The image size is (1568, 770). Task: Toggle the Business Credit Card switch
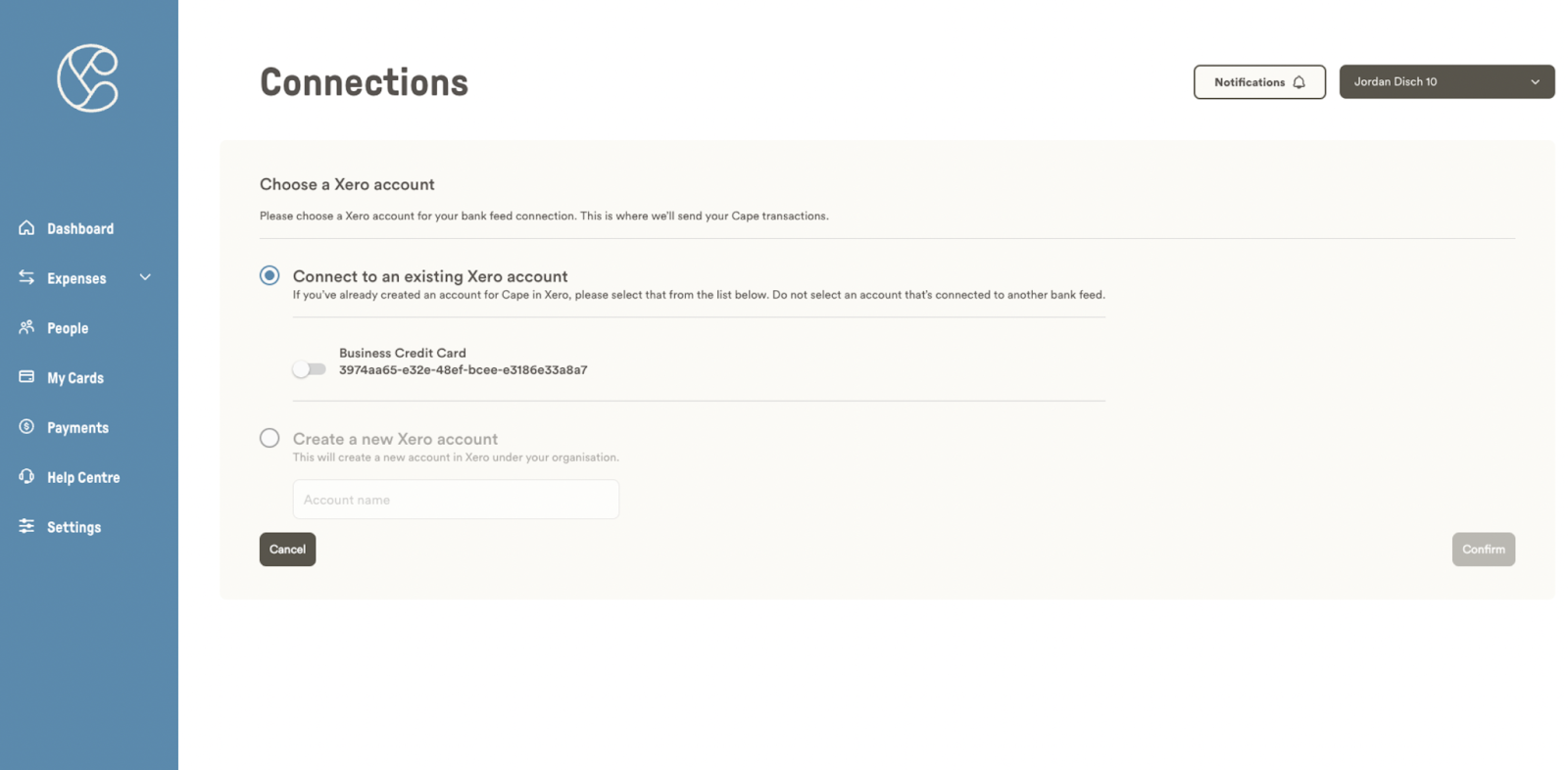(x=309, y=369)
